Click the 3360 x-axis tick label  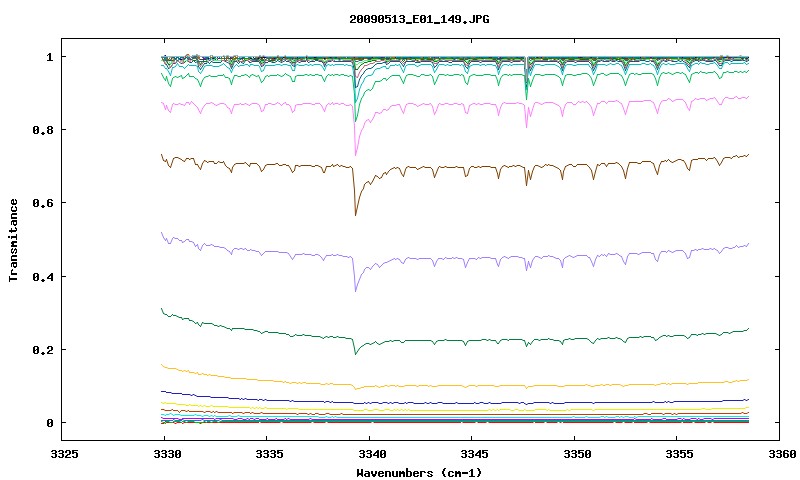pos(782,454)
